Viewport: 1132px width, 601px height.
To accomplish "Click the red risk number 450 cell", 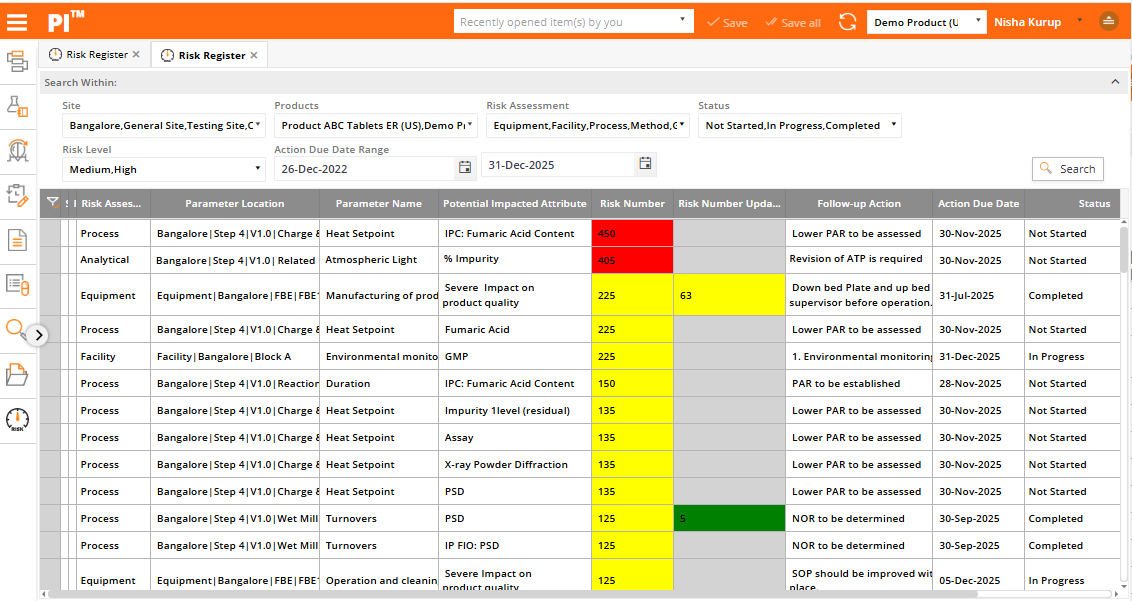I will [632, 233].
